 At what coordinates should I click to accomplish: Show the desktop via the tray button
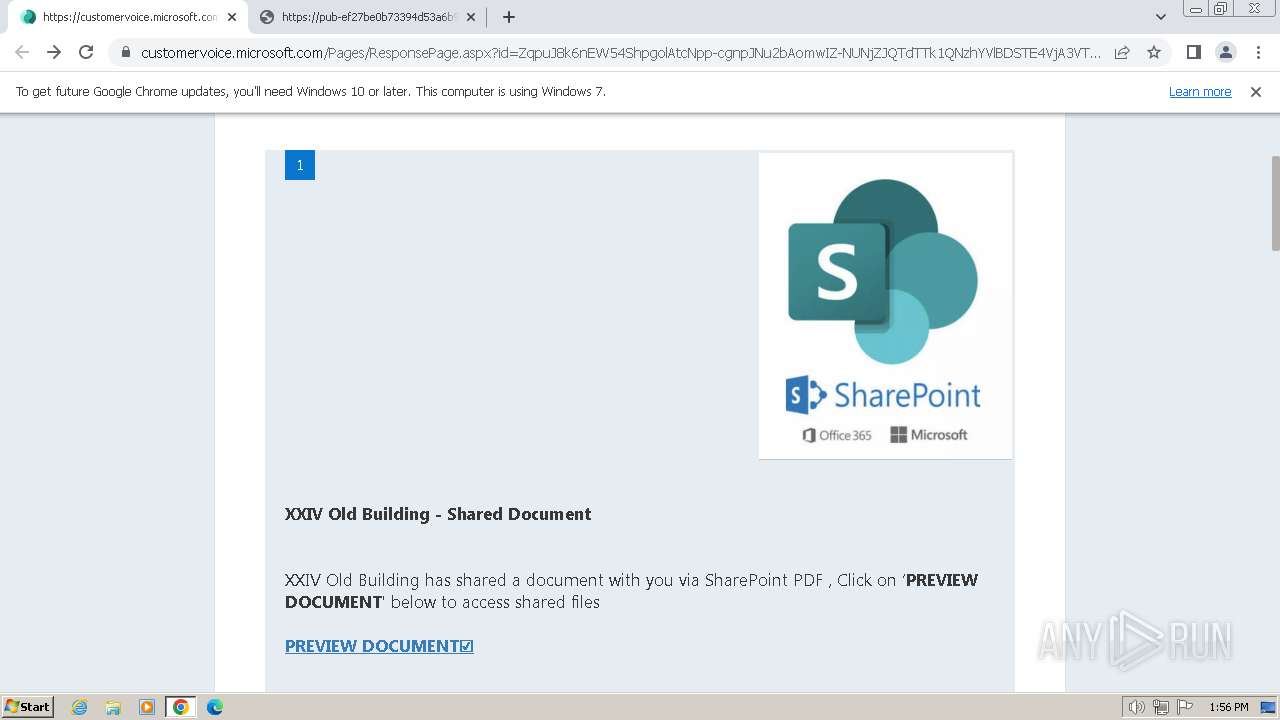click(x=1268, y=707)
